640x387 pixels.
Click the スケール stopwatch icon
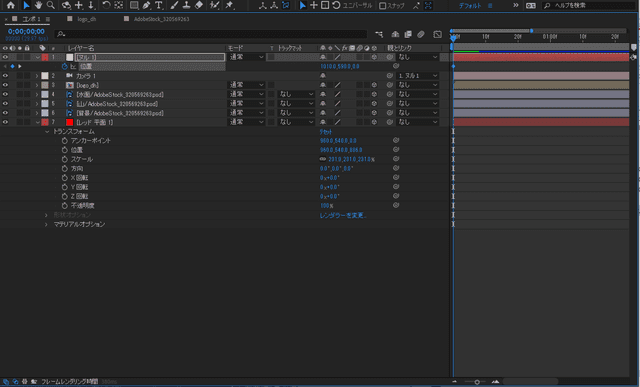tap(64, 159)
